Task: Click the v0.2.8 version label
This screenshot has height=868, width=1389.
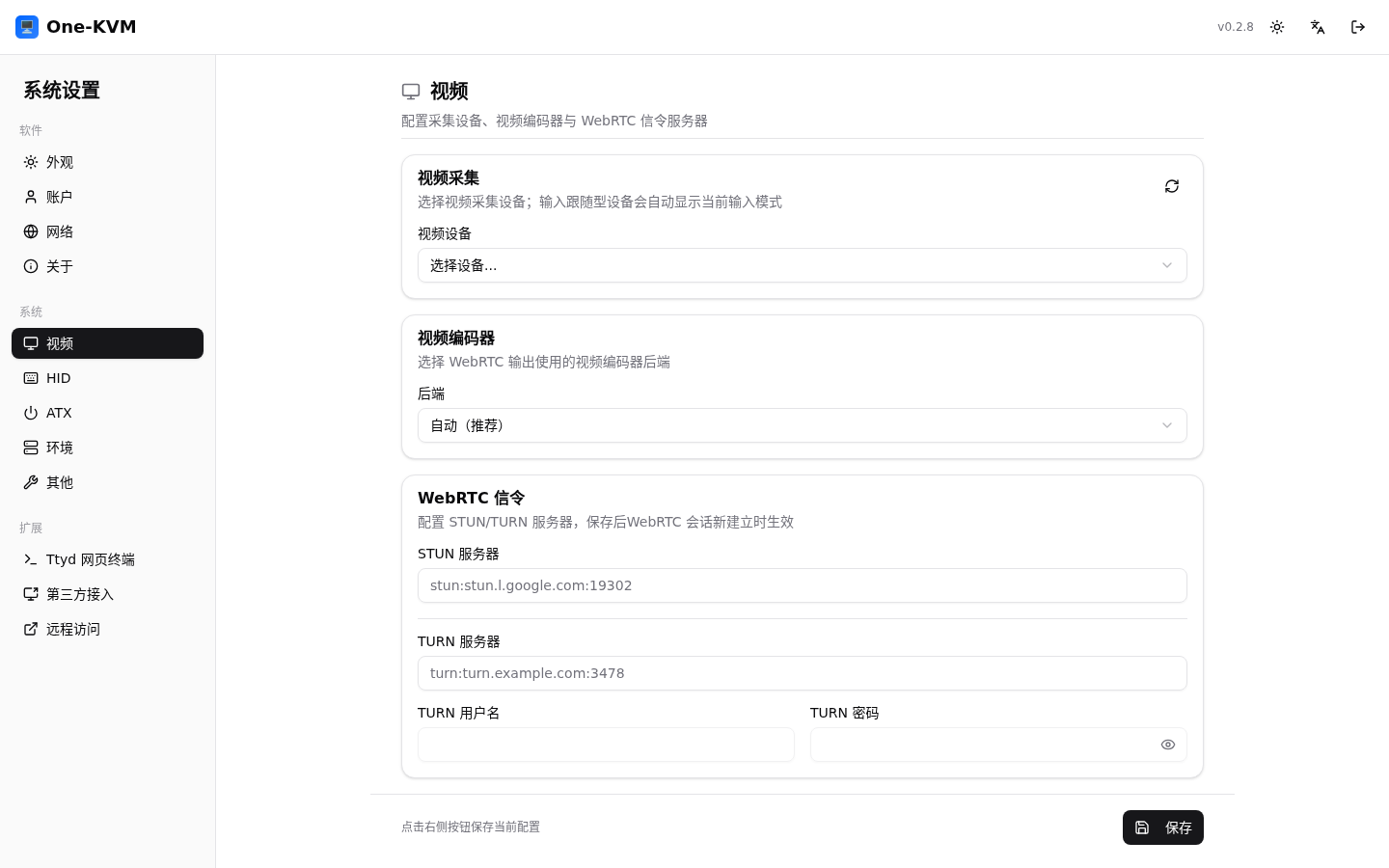Action: (1236, 27)
